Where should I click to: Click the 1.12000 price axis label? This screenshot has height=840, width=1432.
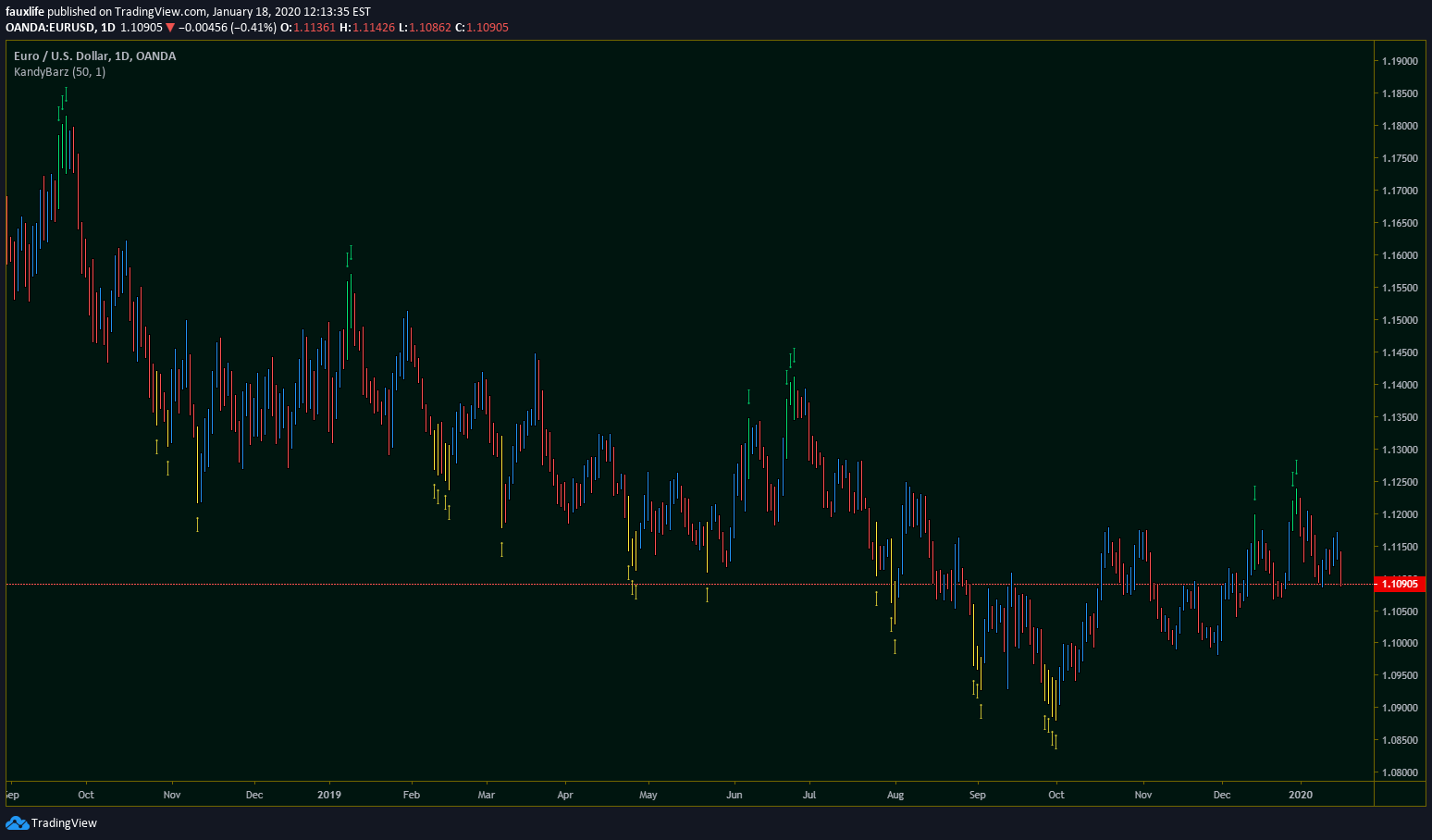tap(1400, 514)
